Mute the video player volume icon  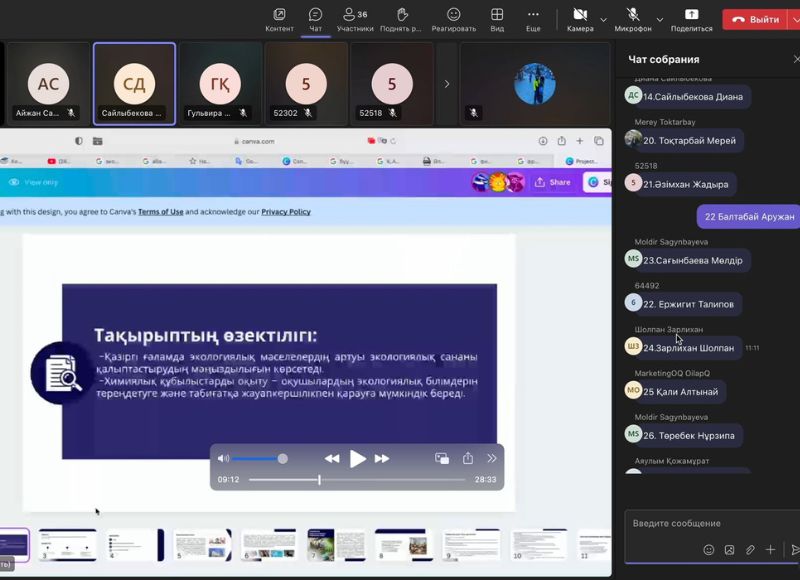(224, 458)
